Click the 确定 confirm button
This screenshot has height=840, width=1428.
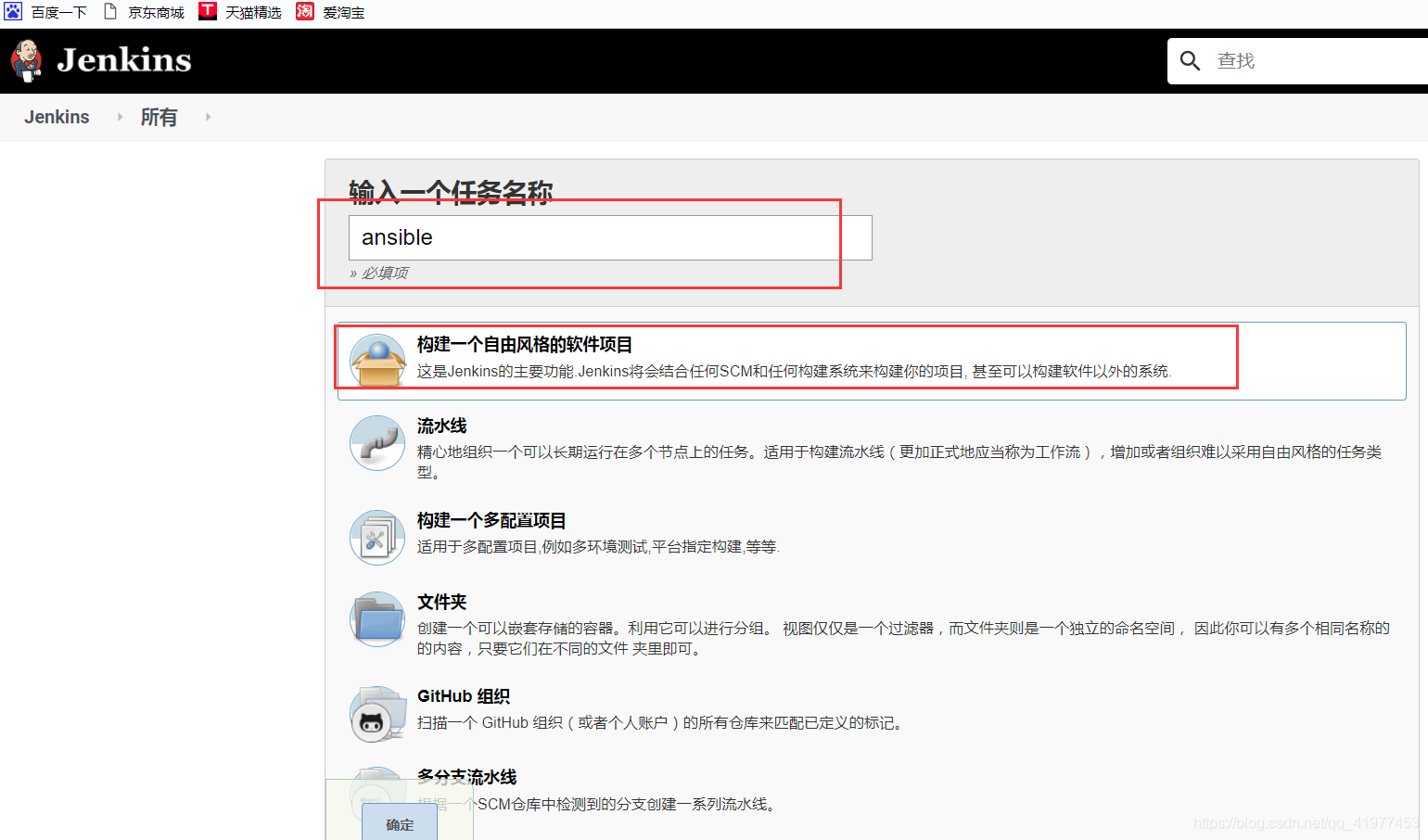(400, 823)
